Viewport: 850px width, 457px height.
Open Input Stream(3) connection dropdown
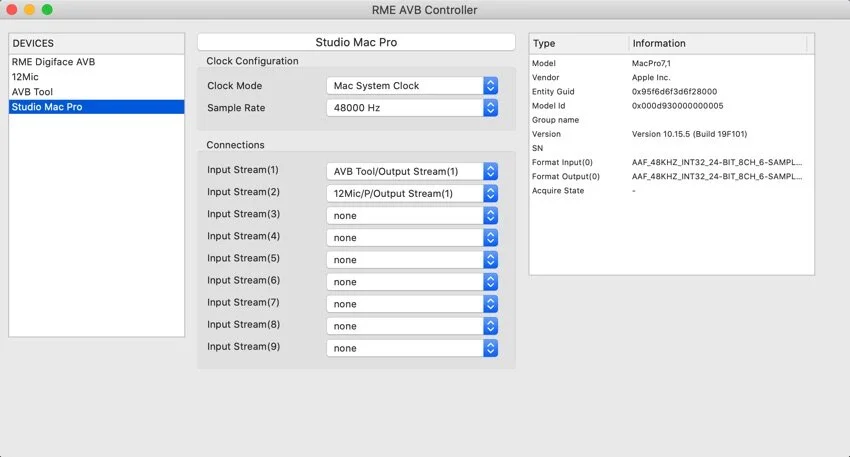(412, 216)
